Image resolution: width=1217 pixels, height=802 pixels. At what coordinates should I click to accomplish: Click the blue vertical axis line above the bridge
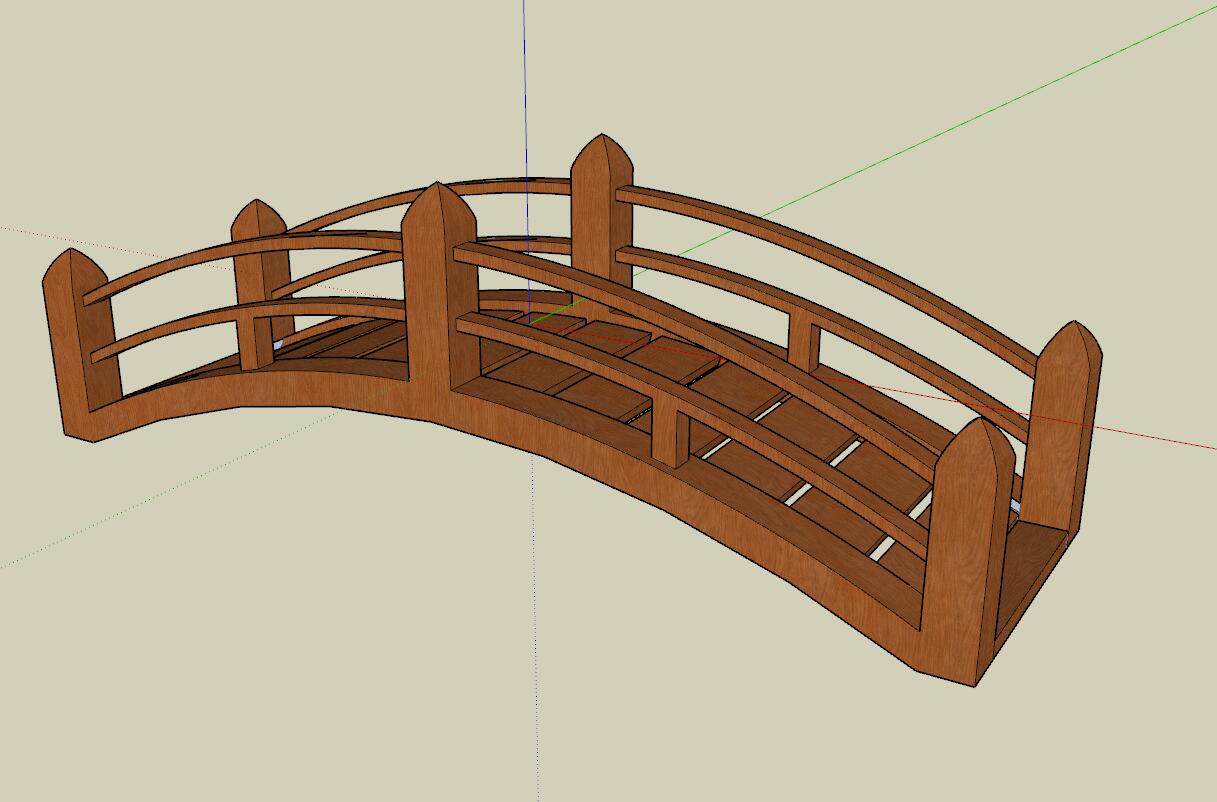(x=525, y=80)
